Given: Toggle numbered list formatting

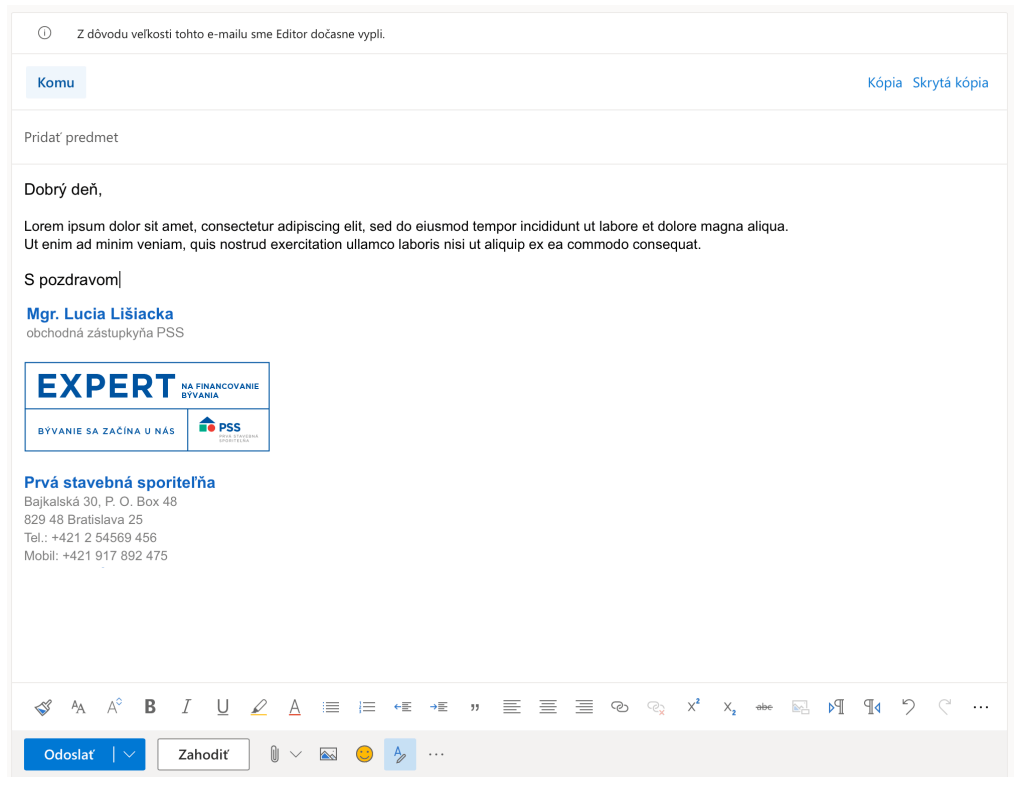Looking at the screenshot, I should (x=367, y=706).
